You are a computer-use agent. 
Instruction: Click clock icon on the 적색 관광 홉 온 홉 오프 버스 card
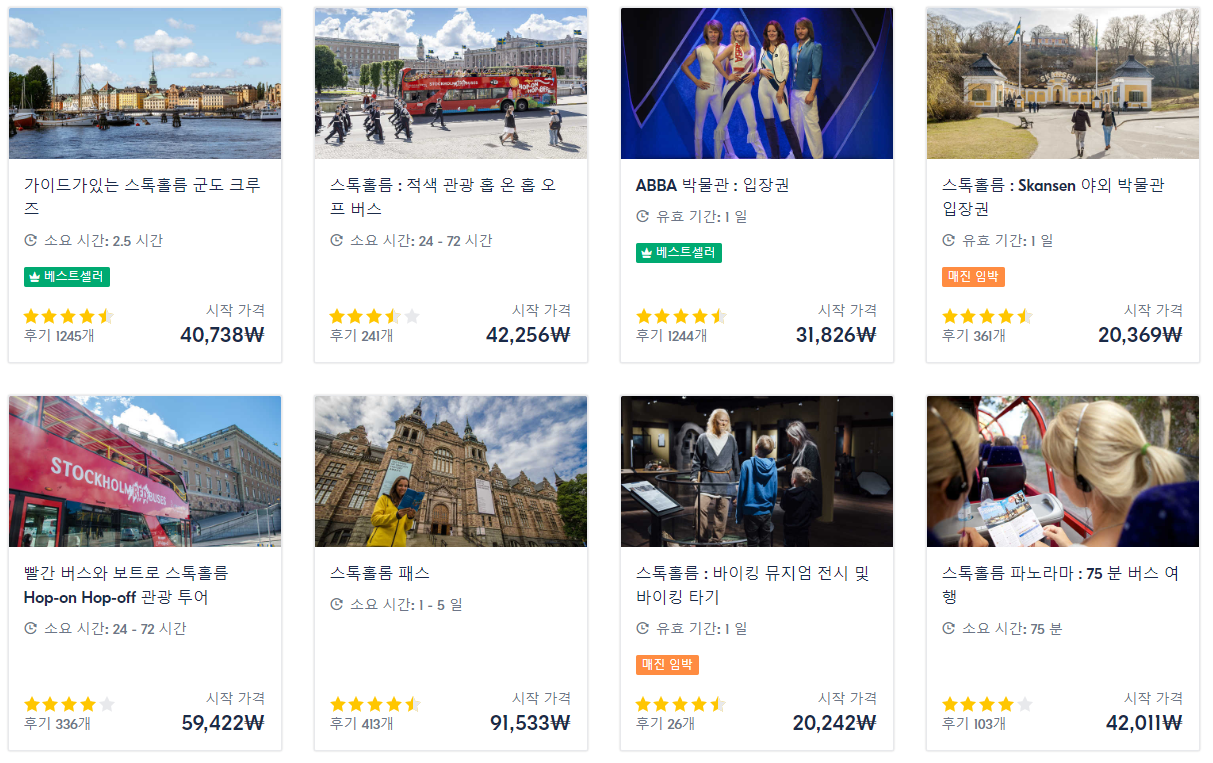coord(336,240)
